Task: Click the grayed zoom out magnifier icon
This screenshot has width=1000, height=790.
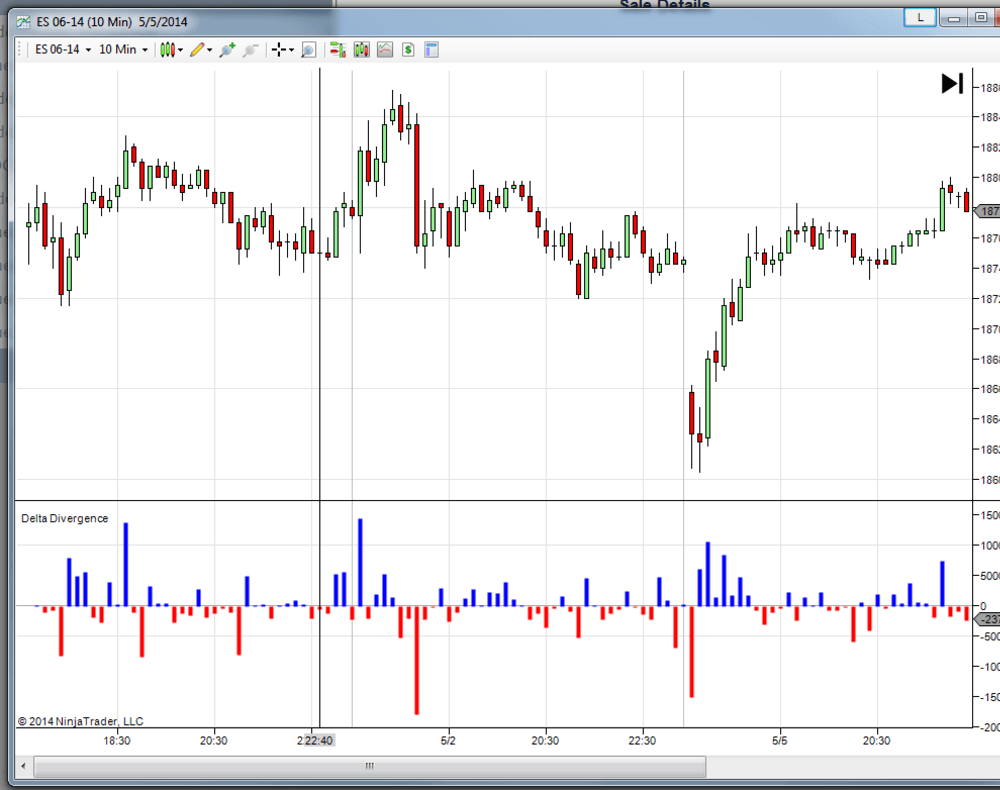Action: (250, 49)
